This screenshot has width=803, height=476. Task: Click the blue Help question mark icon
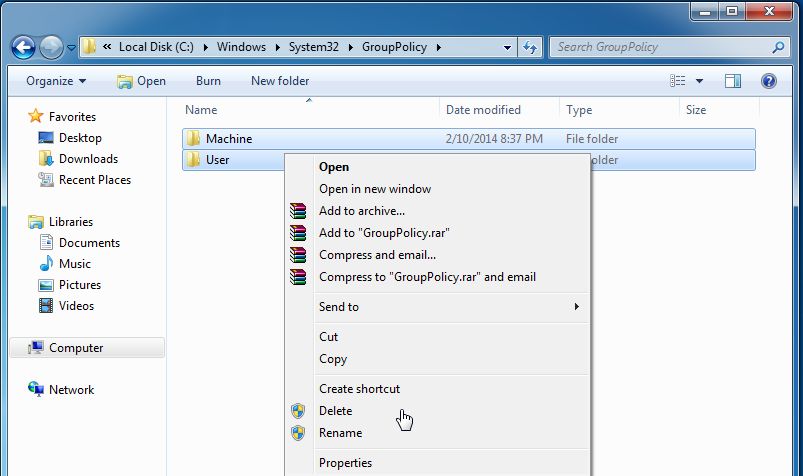point(769,81)
